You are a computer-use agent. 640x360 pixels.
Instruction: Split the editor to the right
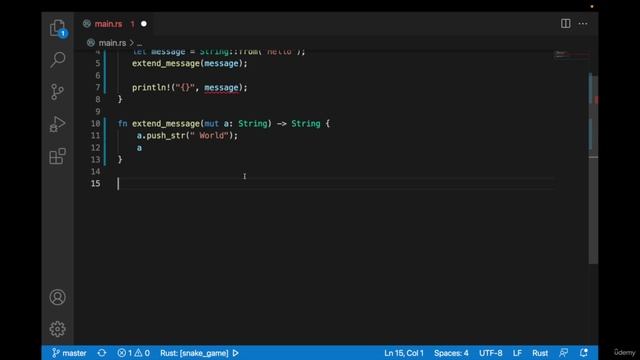[x=565, y=24]
